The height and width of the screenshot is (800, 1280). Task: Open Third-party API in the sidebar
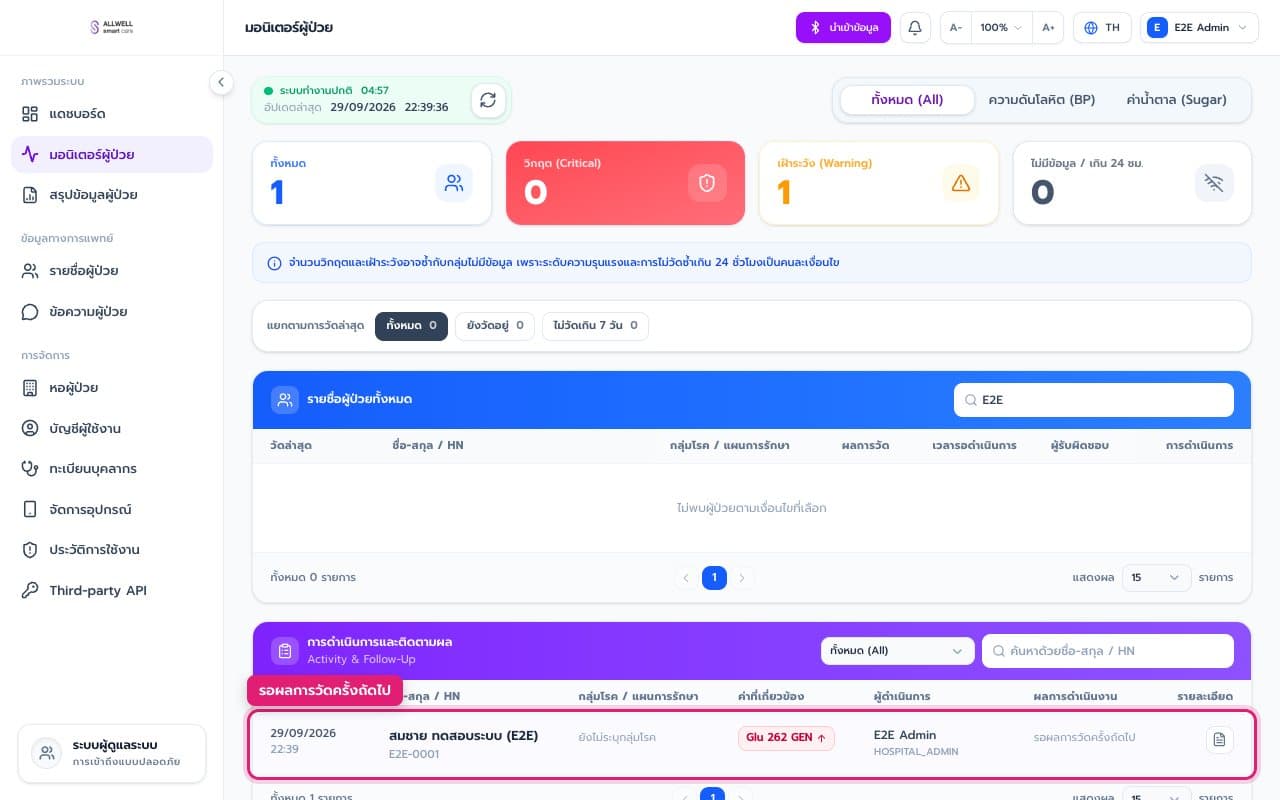tap(112, 590)
